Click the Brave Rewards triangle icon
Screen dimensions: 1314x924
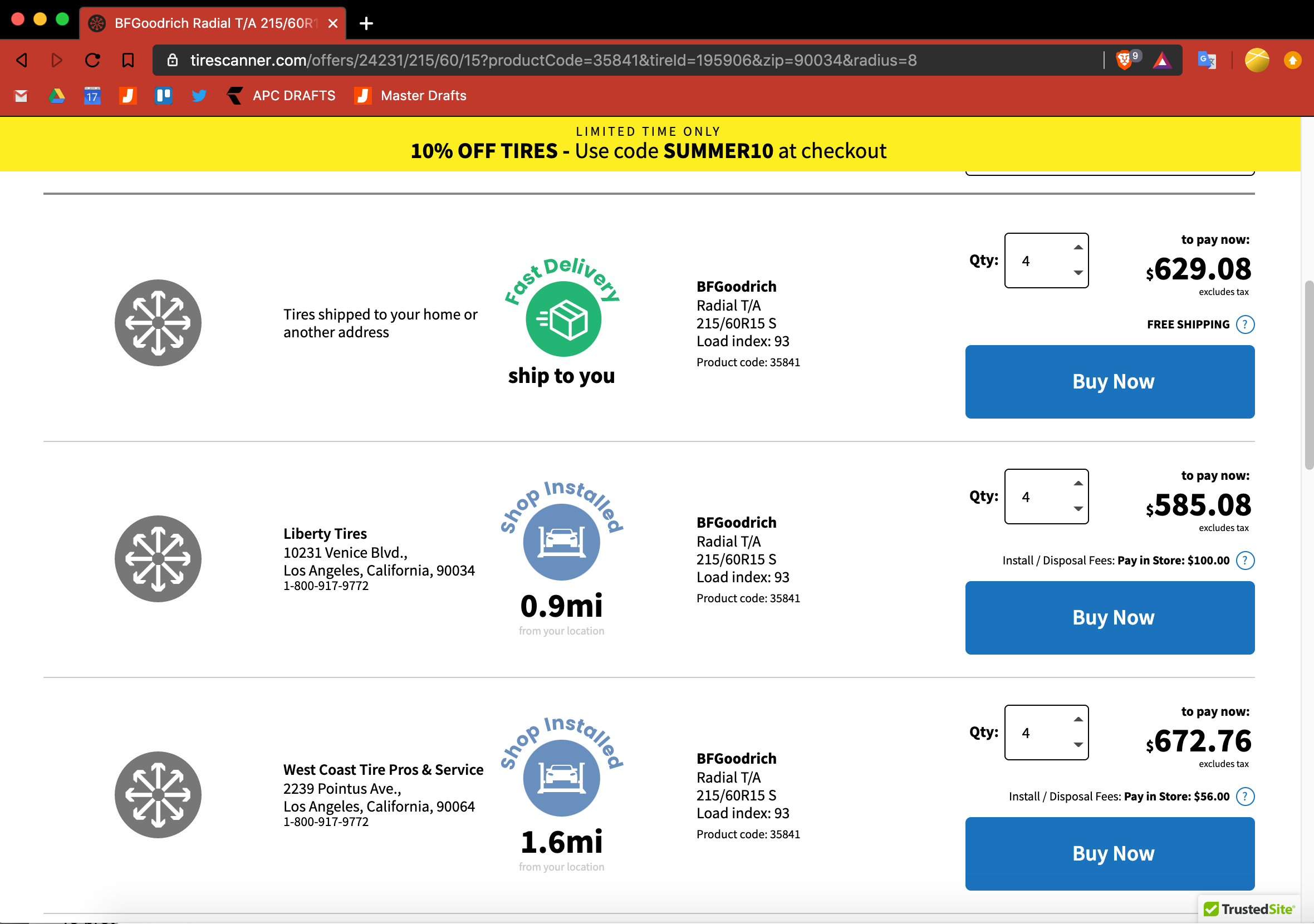pyautogui.click(x=1162, y=60)
